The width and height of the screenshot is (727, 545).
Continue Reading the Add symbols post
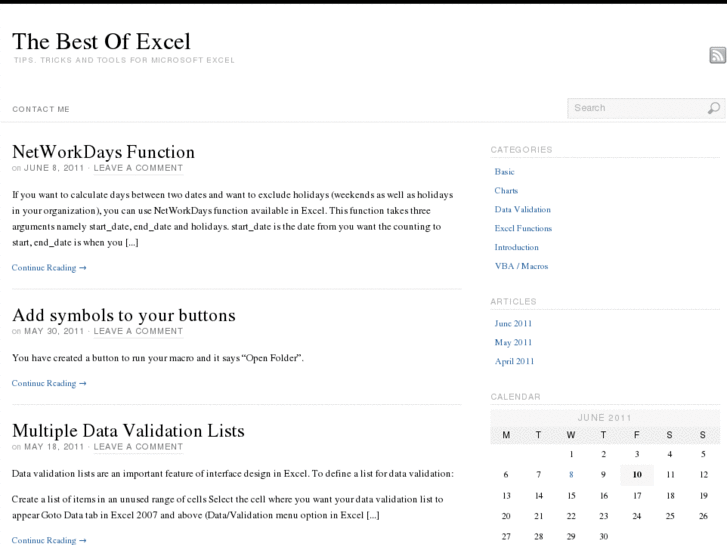pos(49,383)
